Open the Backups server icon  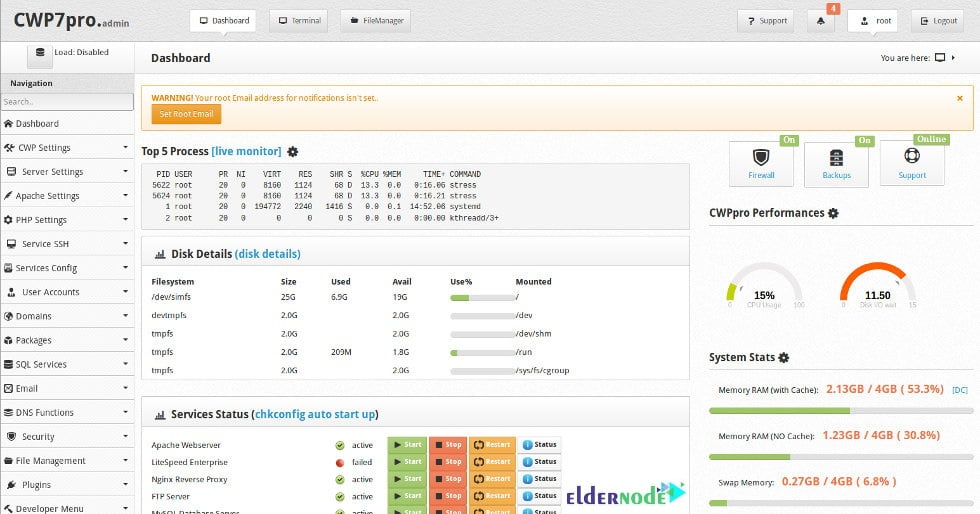[x=836, y=157]
